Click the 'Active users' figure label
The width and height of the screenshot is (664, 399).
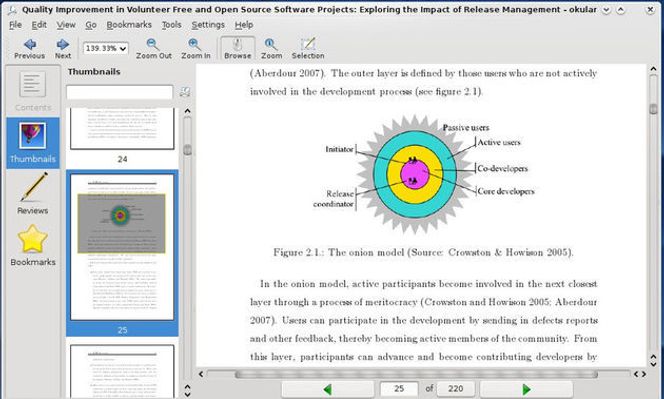coord(499,143)
